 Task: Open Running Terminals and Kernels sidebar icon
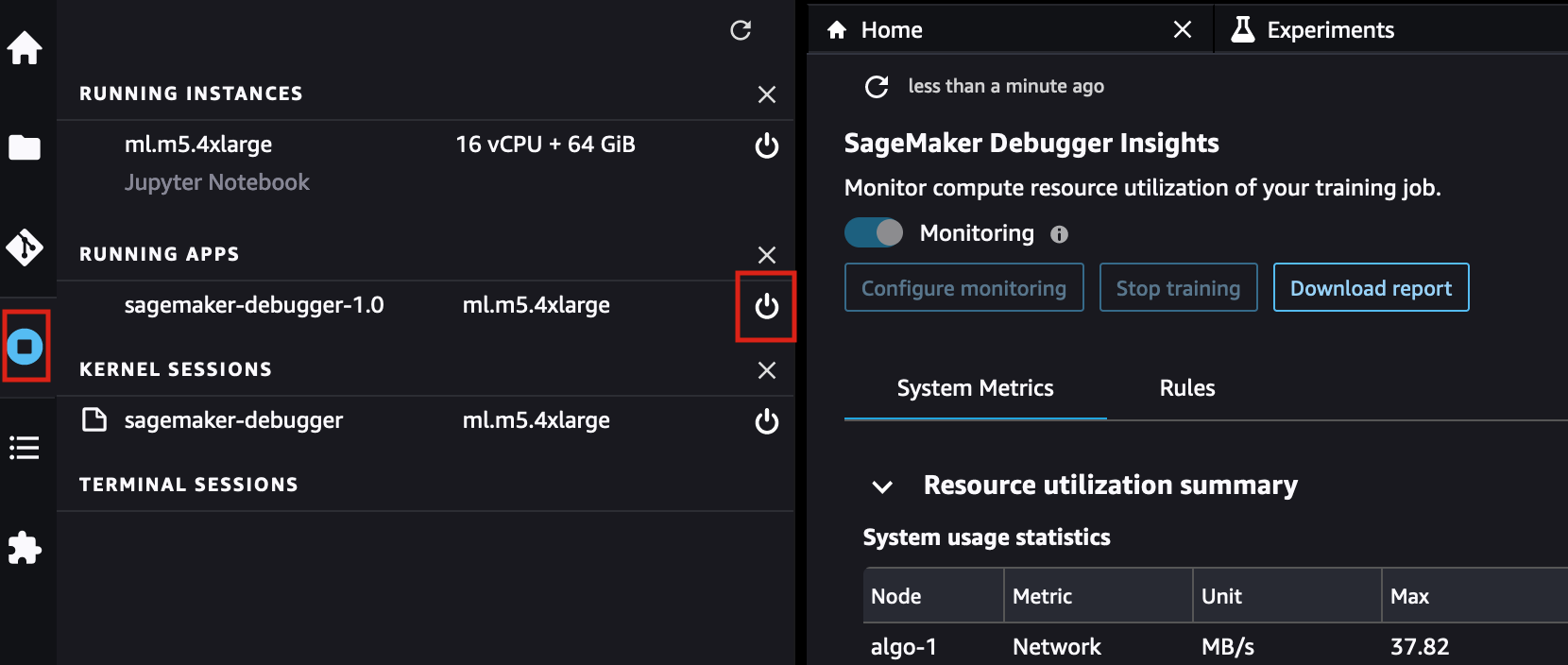coord(26,347)
